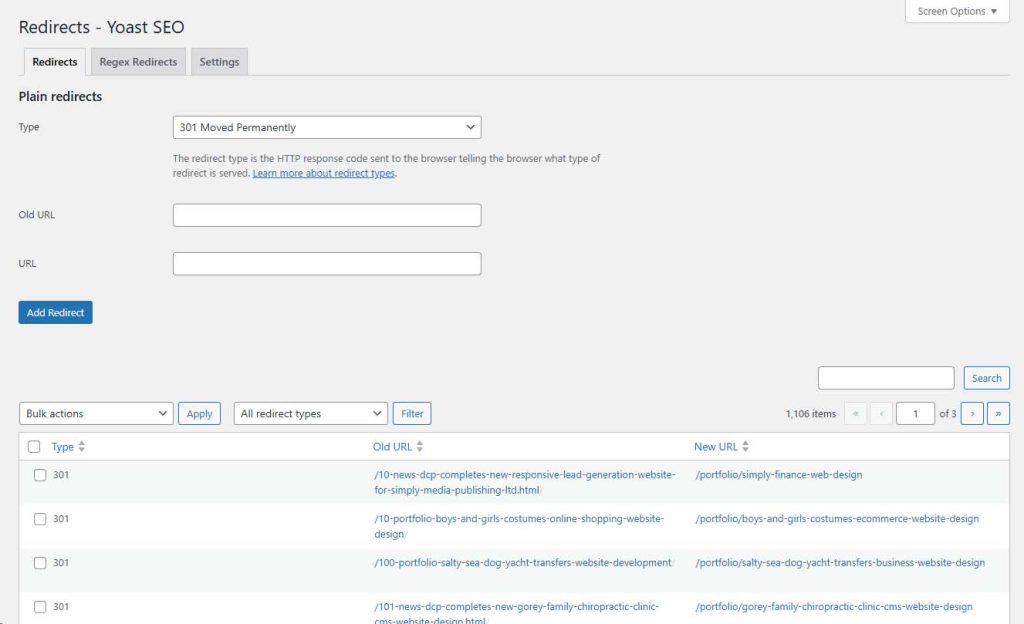Viewport: 1024px width, 624px height.
Task: Apply the redirect type filter with Filter button
Action: coord(411,413)
